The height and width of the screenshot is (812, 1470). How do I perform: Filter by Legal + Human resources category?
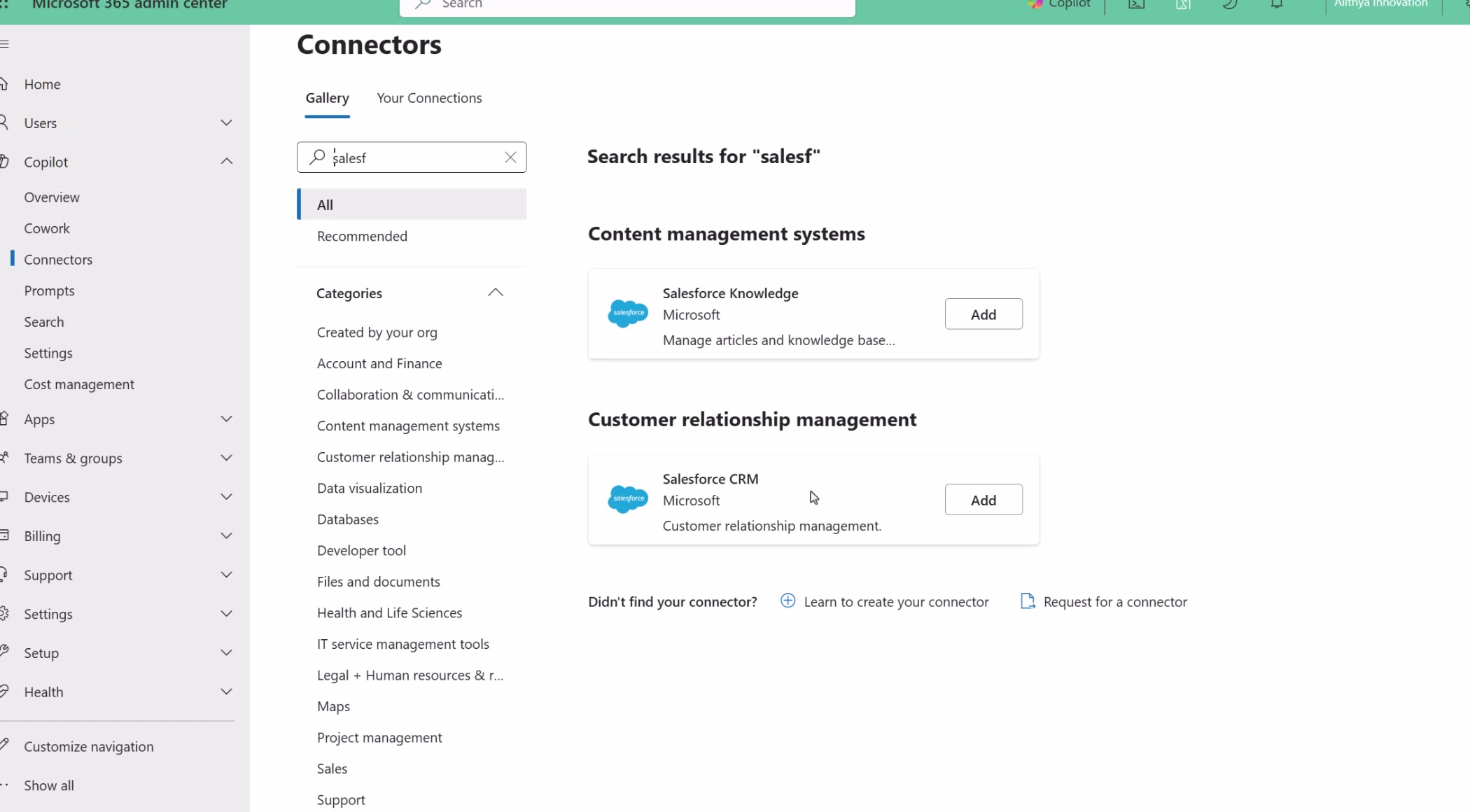tap(410, 675)
